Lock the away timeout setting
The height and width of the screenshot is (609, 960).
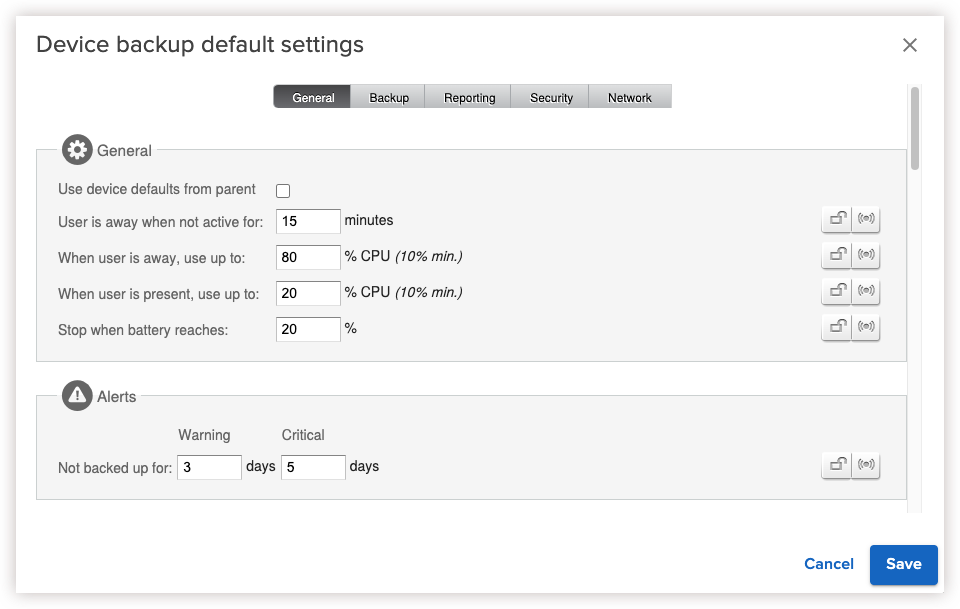[x=836, y=219]
